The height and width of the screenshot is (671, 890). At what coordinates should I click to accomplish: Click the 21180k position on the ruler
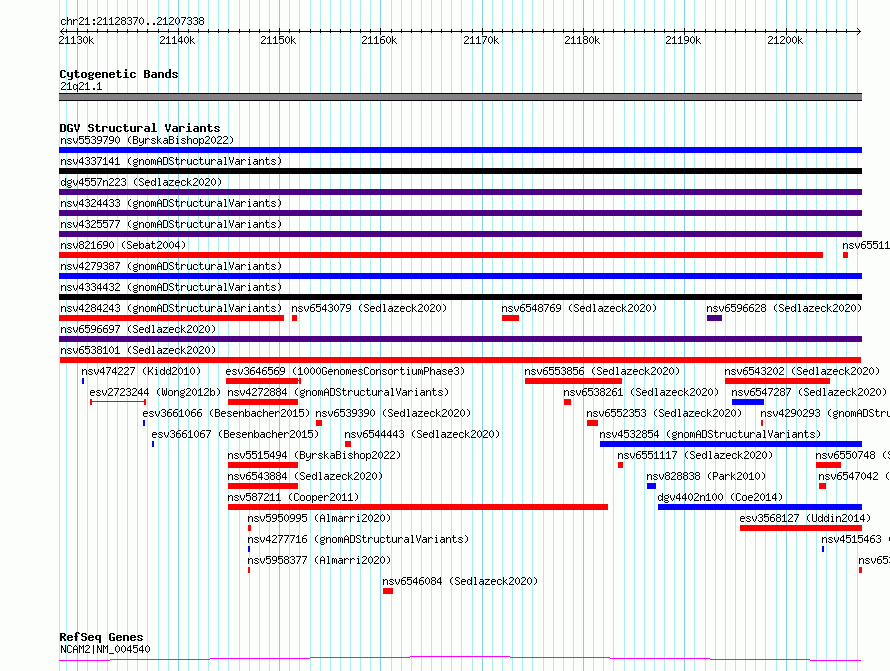pyautogui.click(x=582, y=40)
